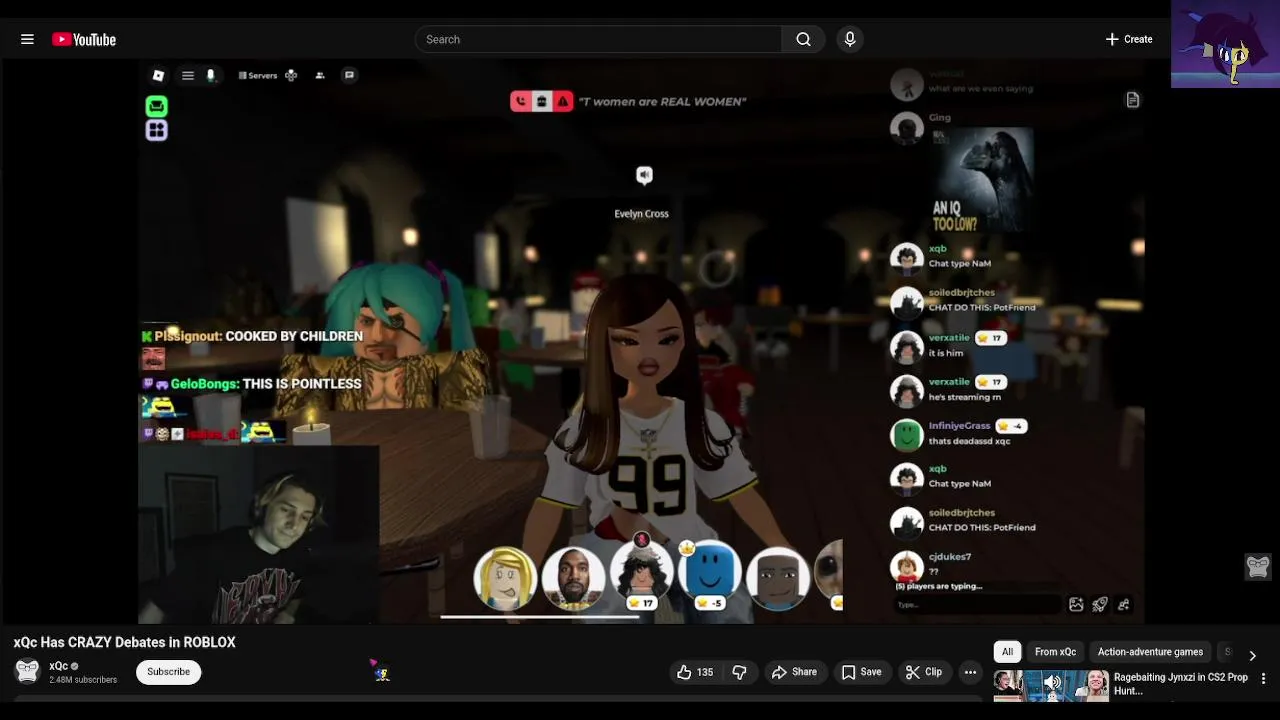Open options for the Ragebaiting Jynxzi video
The height and width of the screenshot is (720, 1280).
tap(1263, 679)
